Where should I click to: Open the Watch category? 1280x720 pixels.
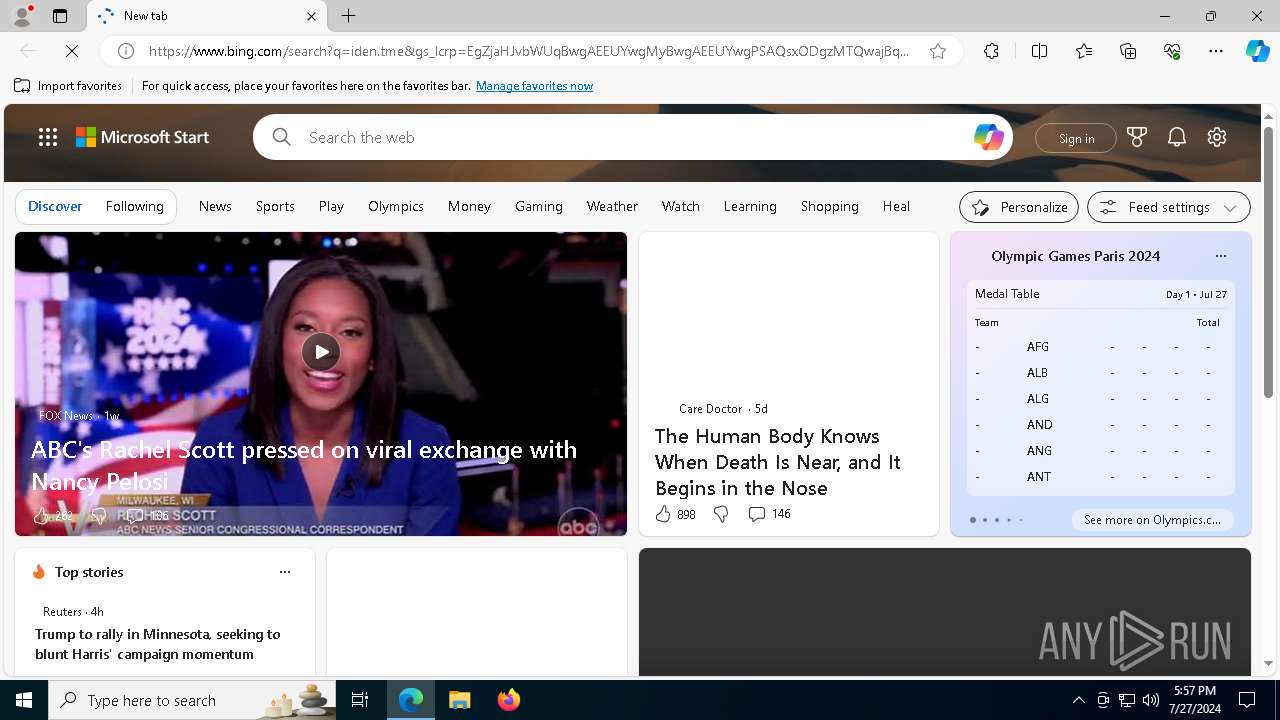681,206
